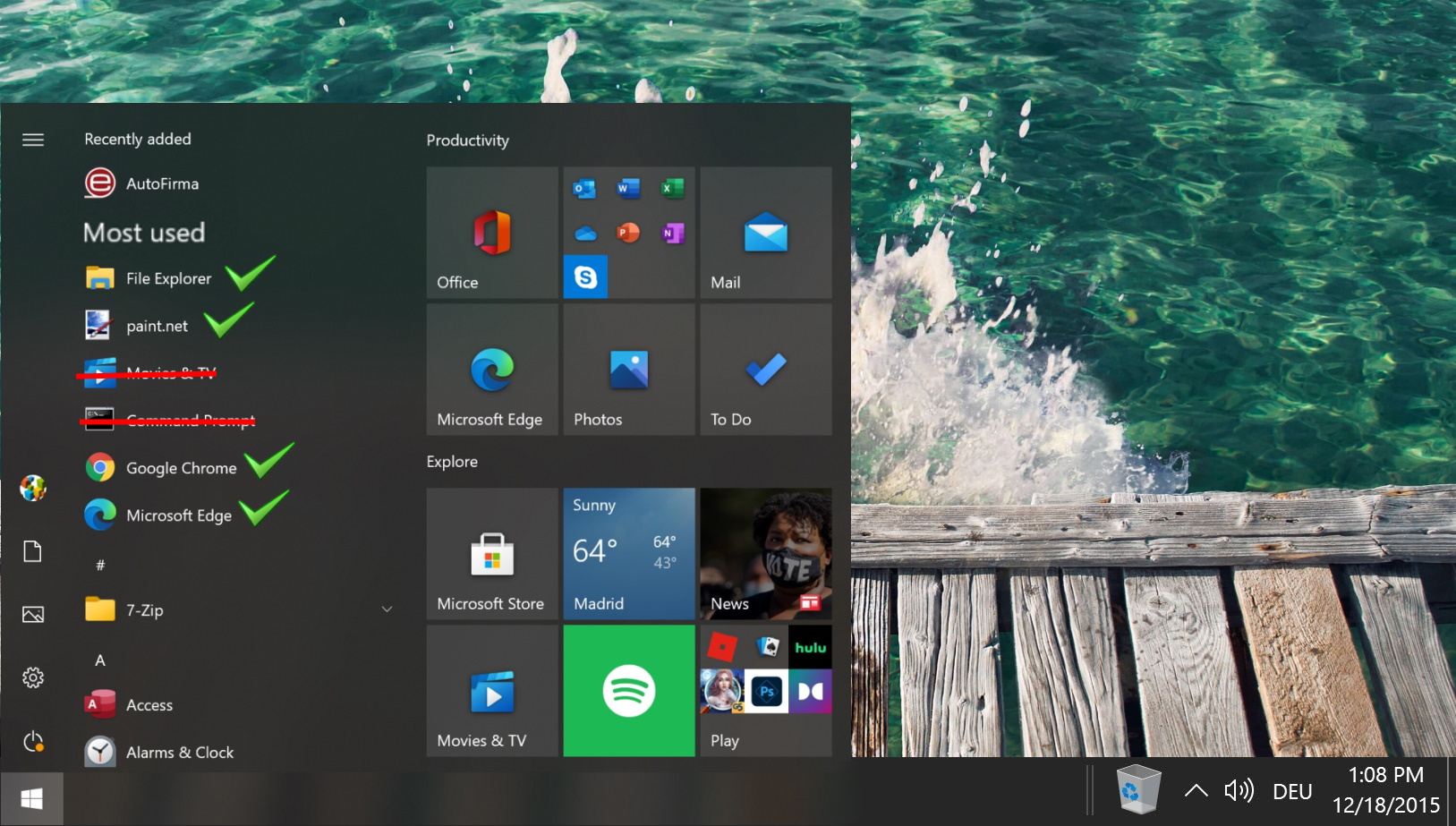Click the Recently added heading
This screenshot has width=1456, height=826.
[138, 139]
